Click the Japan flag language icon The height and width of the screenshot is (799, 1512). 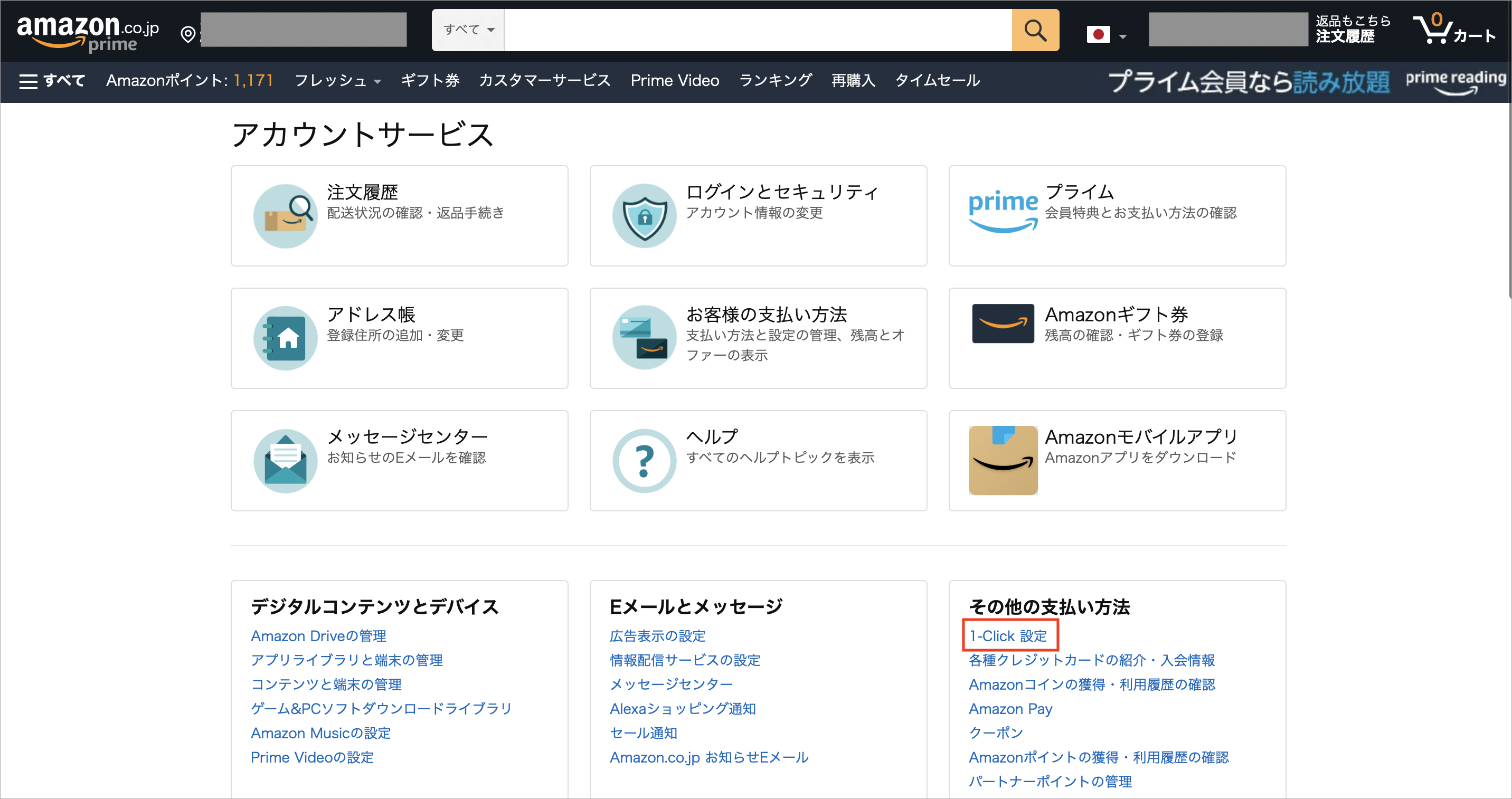(x=1098, y=35)
